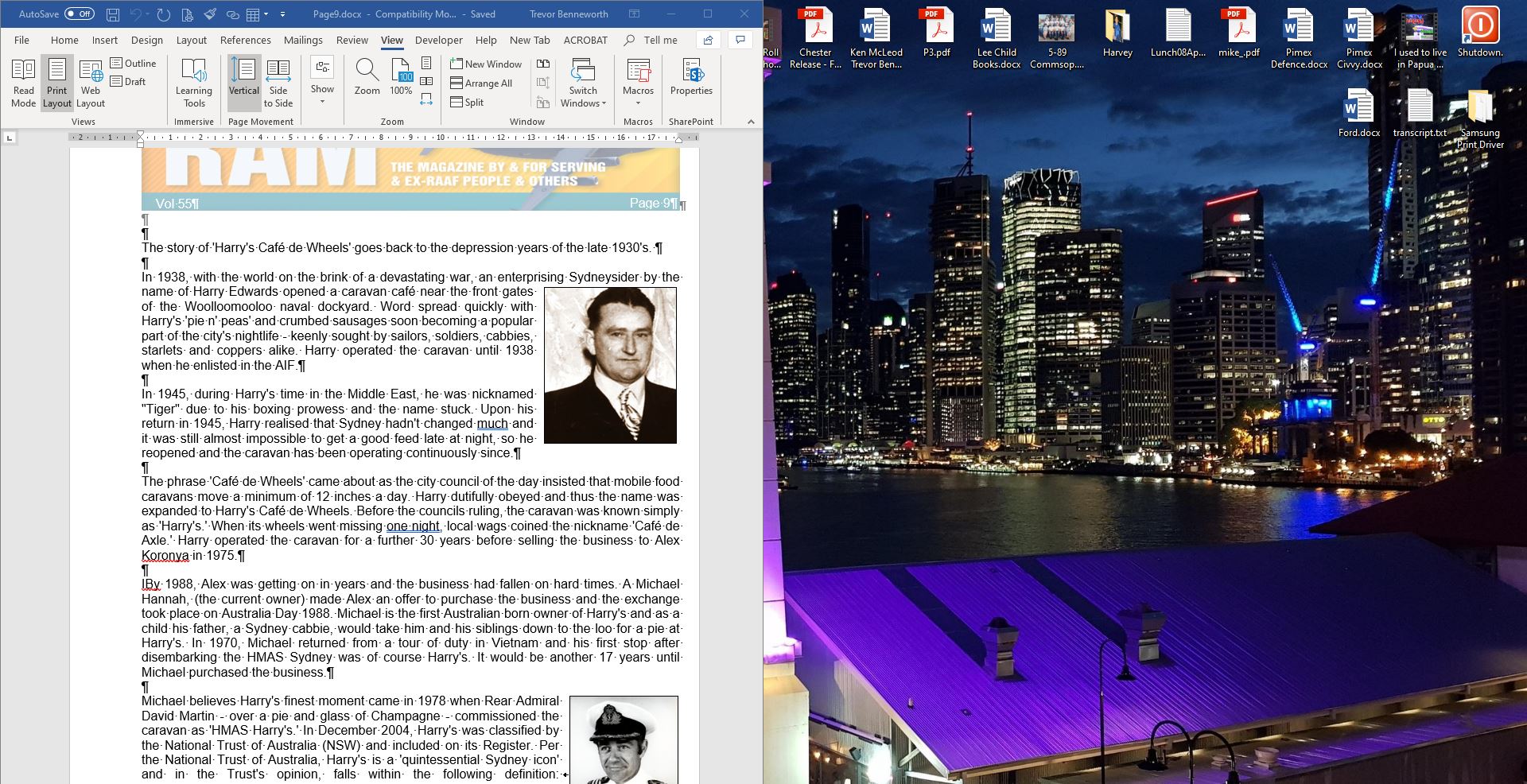Screen dimensions: 1527x784
Task: Switch to Draft view
Action: tap(129, 81)
